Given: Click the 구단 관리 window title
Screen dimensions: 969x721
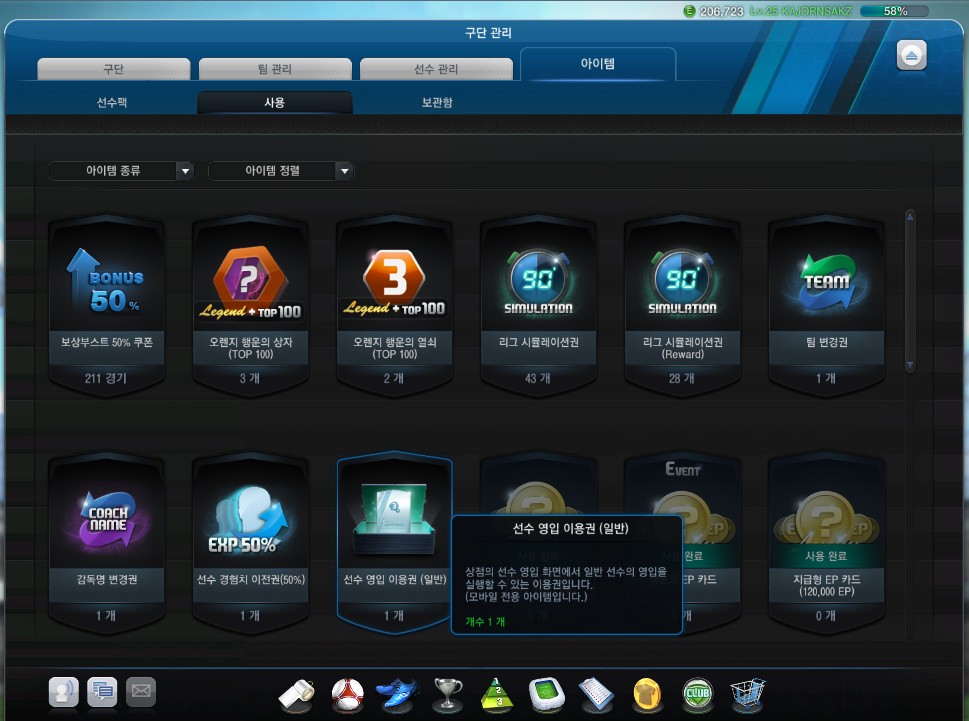Looking at the screenshot, I should 488,33.
